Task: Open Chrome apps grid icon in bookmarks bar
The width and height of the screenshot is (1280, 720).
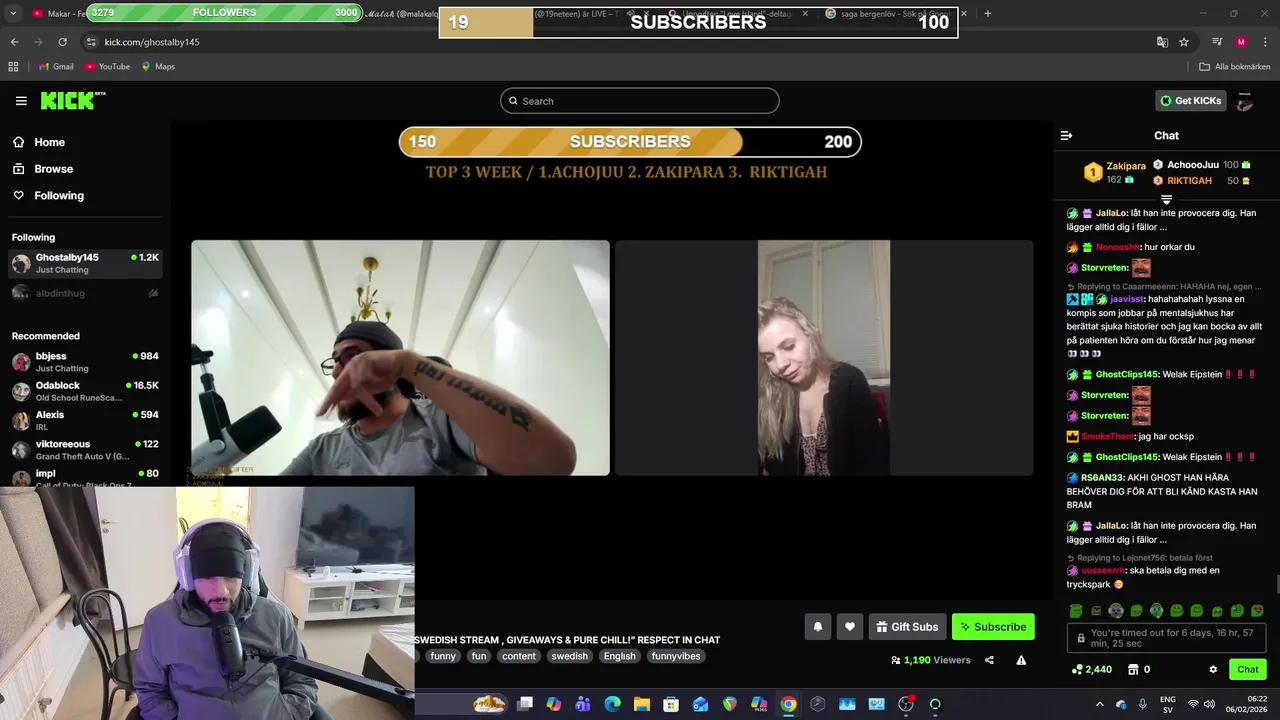Action: 13,67
